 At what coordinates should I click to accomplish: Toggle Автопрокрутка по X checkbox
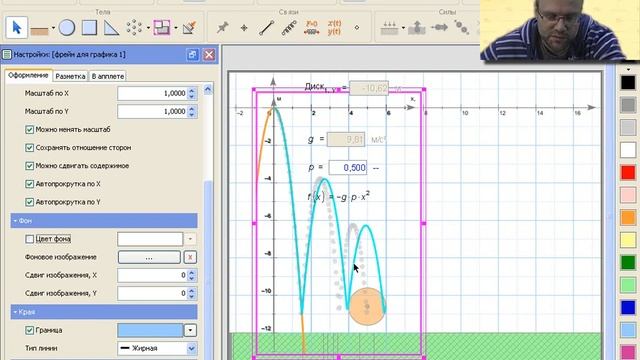[29, 184]
